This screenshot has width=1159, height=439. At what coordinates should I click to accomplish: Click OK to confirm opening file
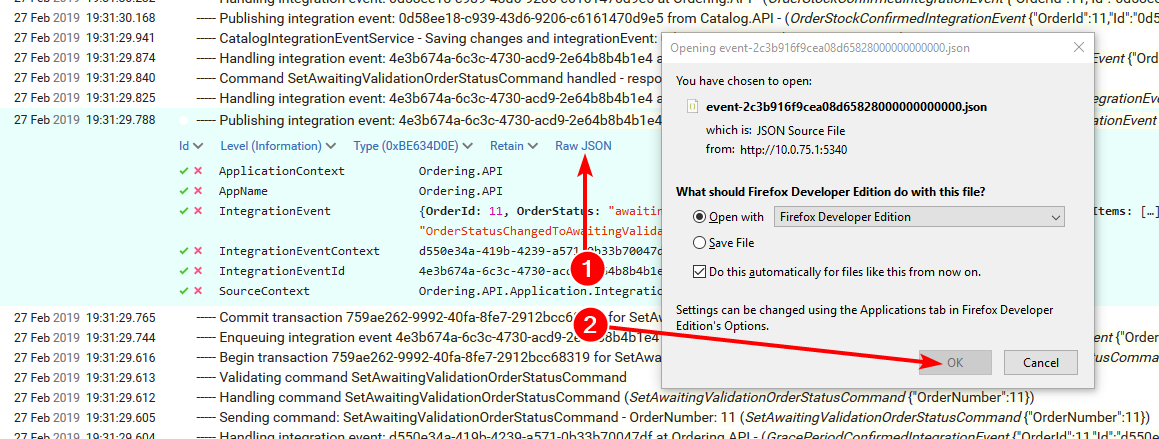click(x=956, y=362)
